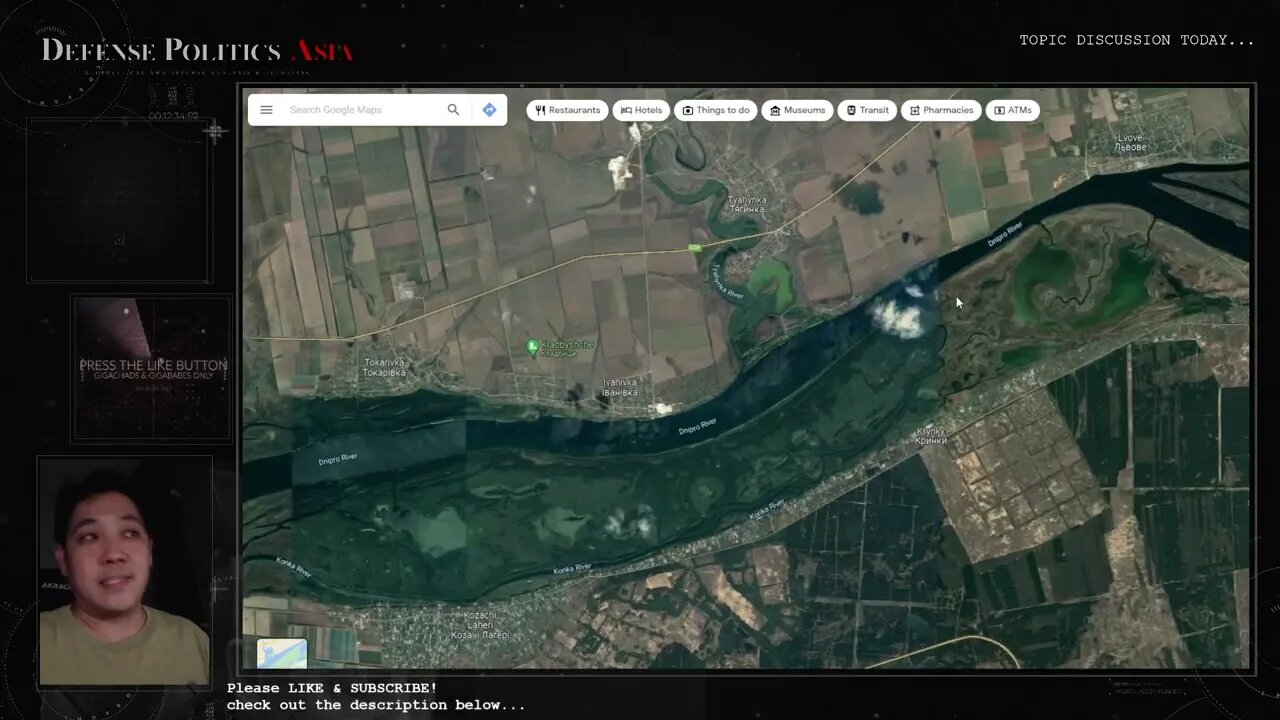Show Hotels on the map
Screen dimensions: 1280x720
tap(641, 110)
